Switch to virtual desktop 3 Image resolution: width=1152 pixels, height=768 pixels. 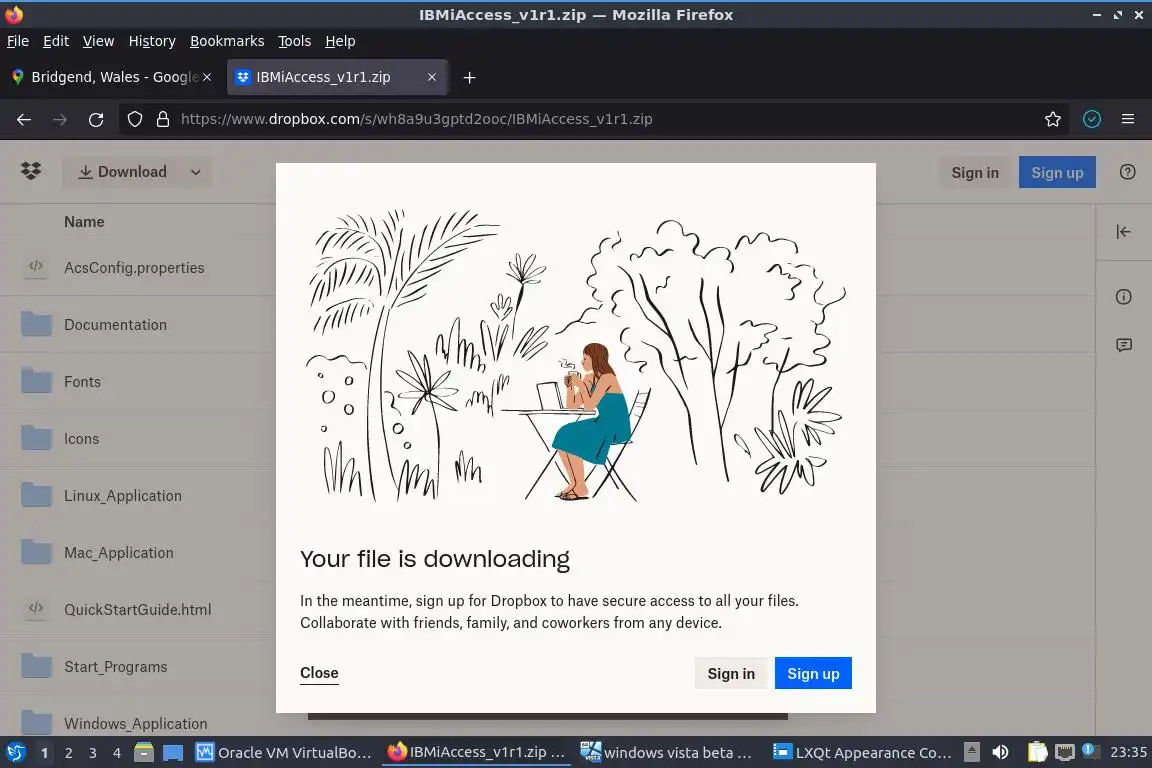(x=93, y=753)
